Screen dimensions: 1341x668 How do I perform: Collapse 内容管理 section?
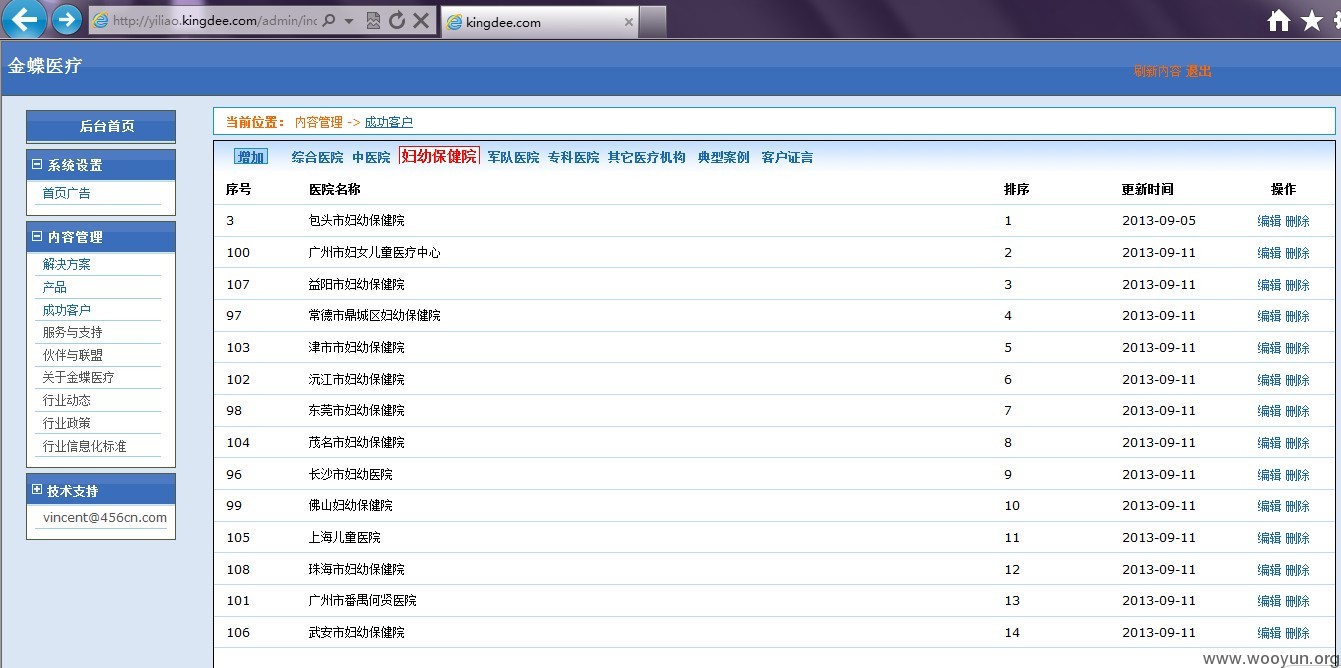pyautogui.click(x=37, y=237)
